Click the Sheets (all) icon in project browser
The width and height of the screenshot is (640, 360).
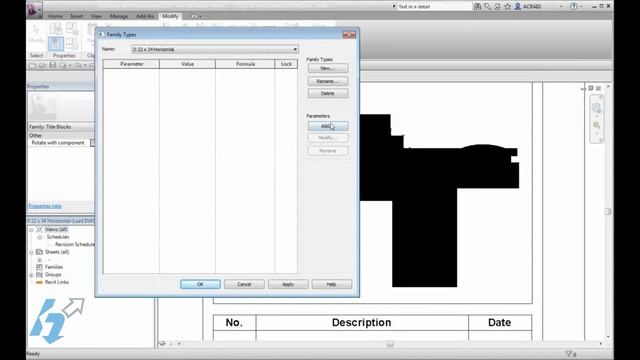[x=40, y=252]
